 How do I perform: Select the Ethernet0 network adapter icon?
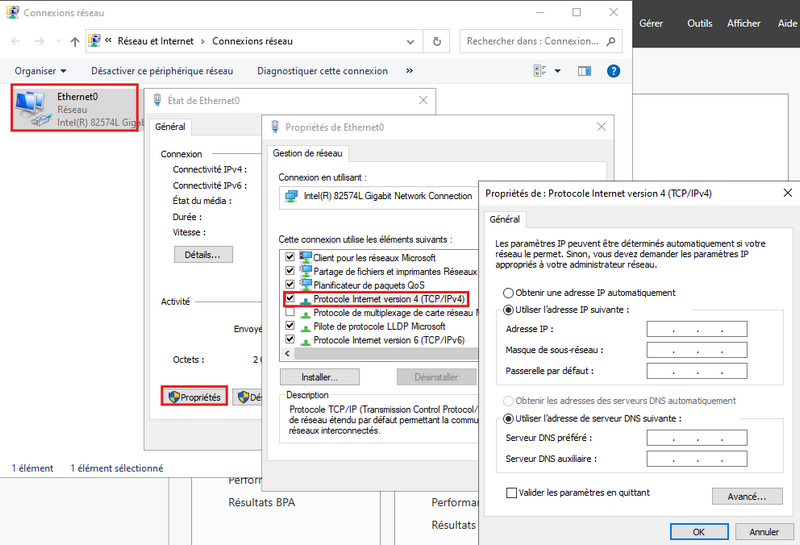pos(33,108)
